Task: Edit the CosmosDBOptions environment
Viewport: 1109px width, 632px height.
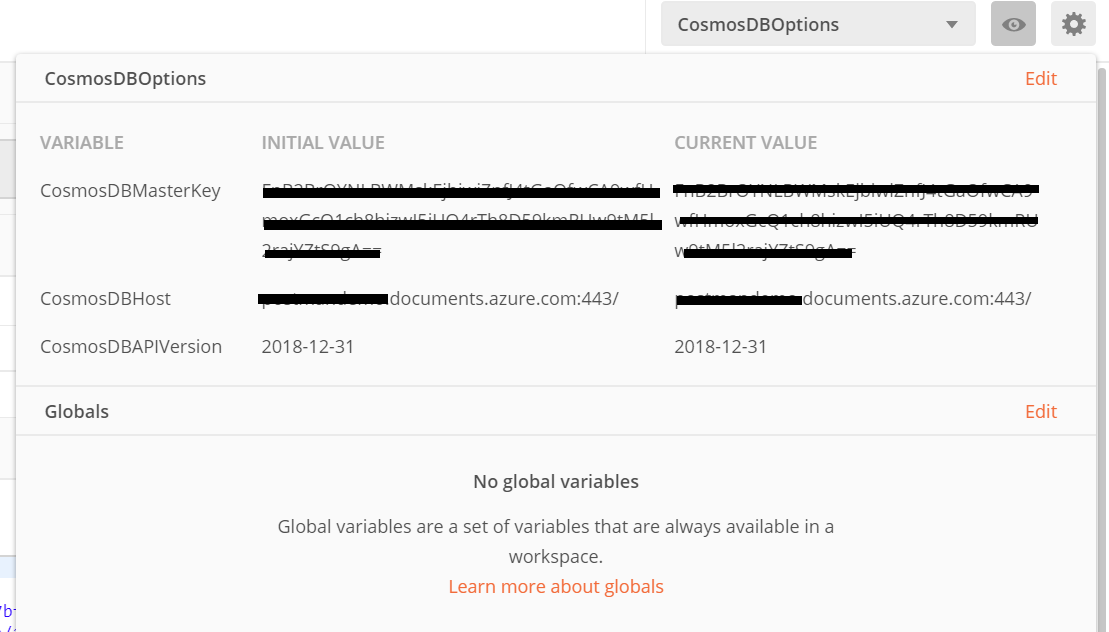Action: (1040, 78)
